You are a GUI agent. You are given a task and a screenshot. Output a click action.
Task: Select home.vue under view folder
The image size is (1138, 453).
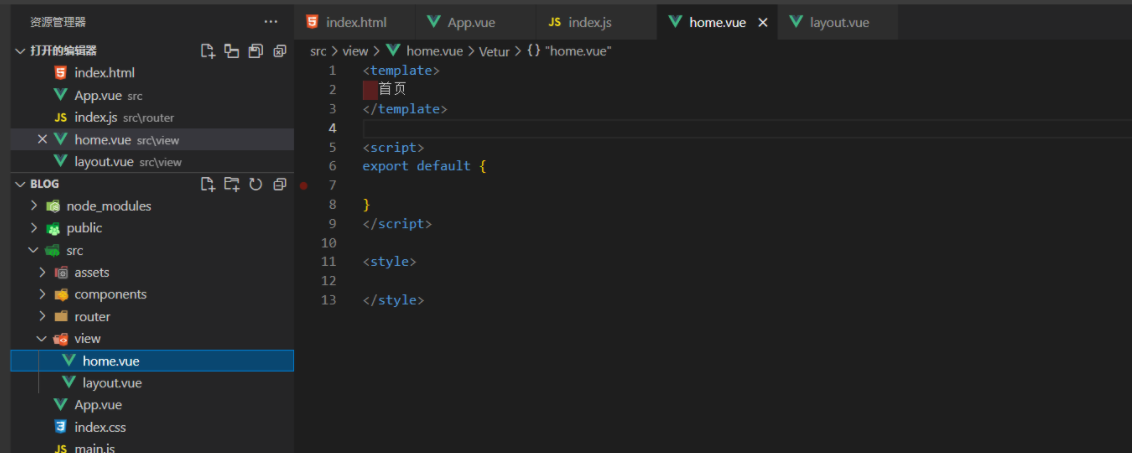152,361
